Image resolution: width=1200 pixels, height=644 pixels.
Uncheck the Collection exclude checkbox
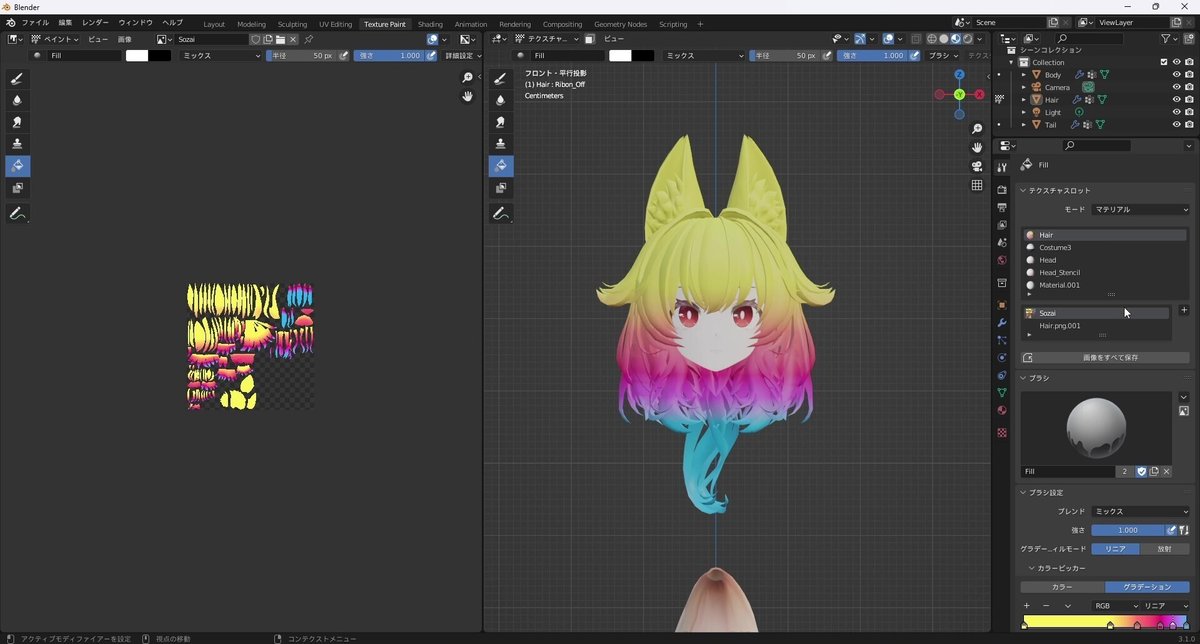1163,62
